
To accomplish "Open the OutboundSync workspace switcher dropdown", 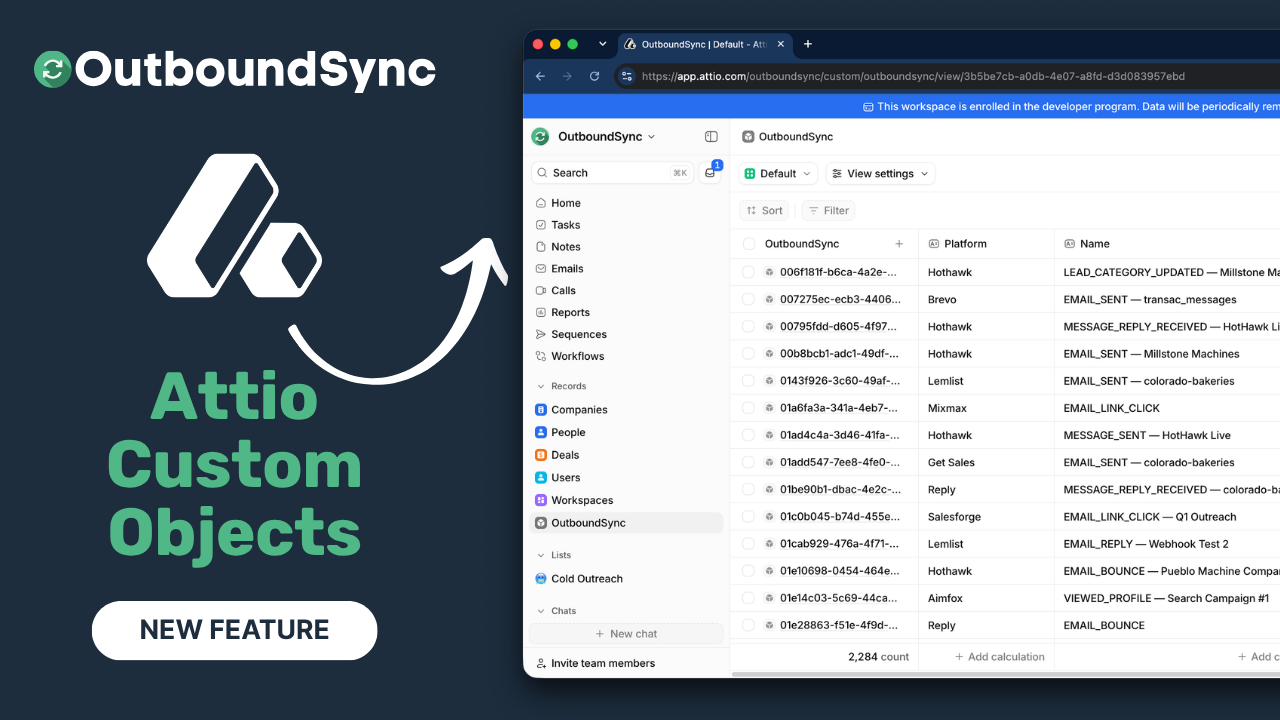I will 594,137.
